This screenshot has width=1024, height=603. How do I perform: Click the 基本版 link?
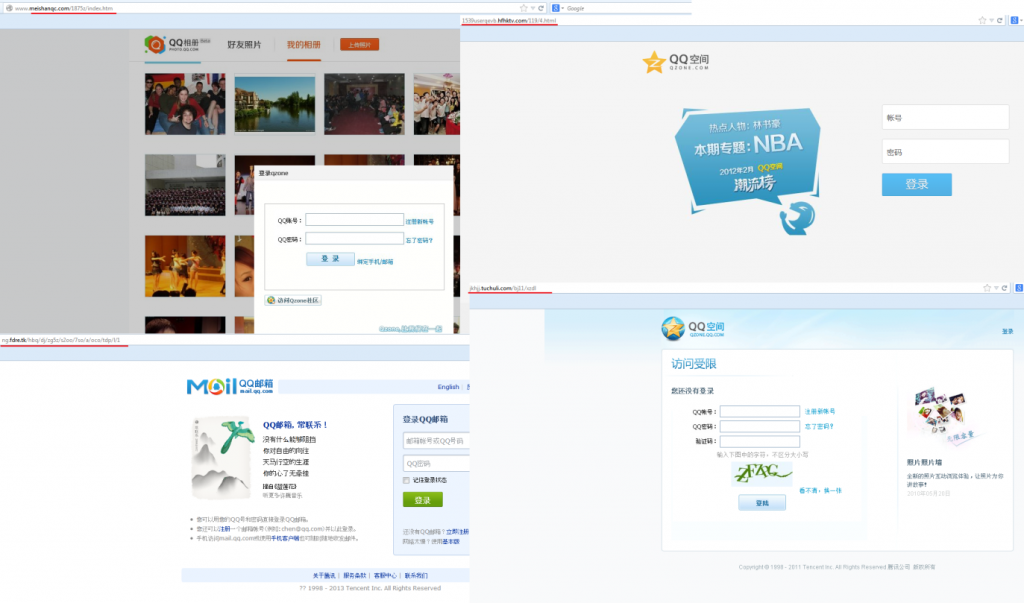click(x=451, y=542)
